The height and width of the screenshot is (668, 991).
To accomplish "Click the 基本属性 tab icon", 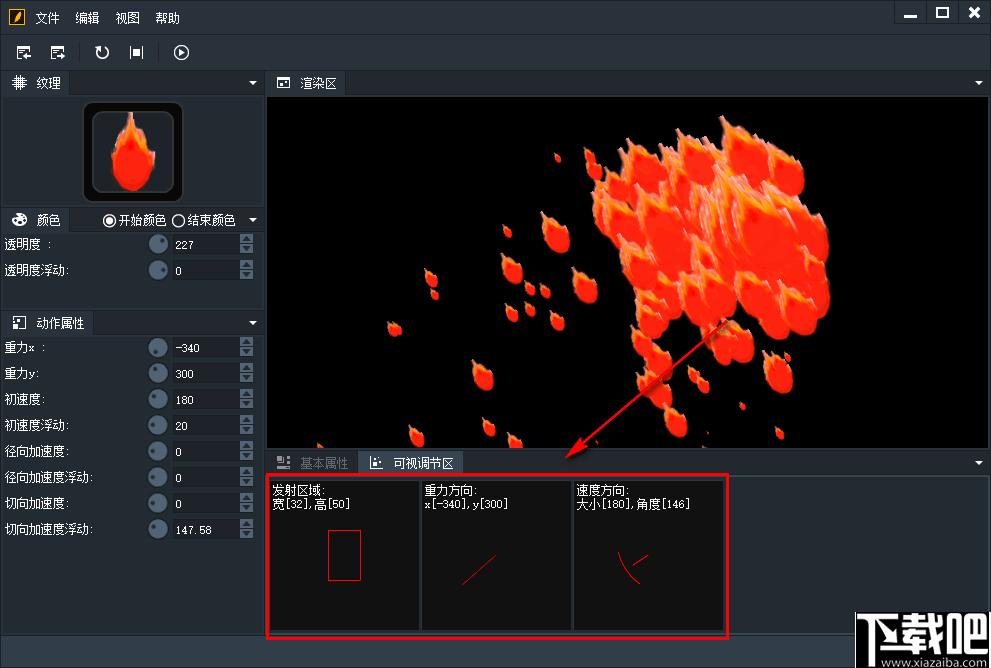I will (x=284, y=463).
